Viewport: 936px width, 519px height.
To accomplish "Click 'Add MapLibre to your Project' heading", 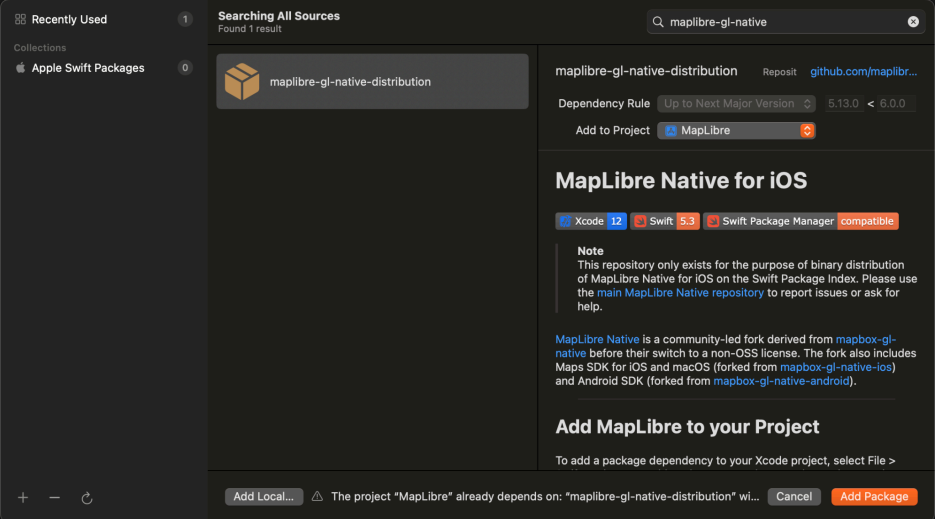I will (687, 426).
